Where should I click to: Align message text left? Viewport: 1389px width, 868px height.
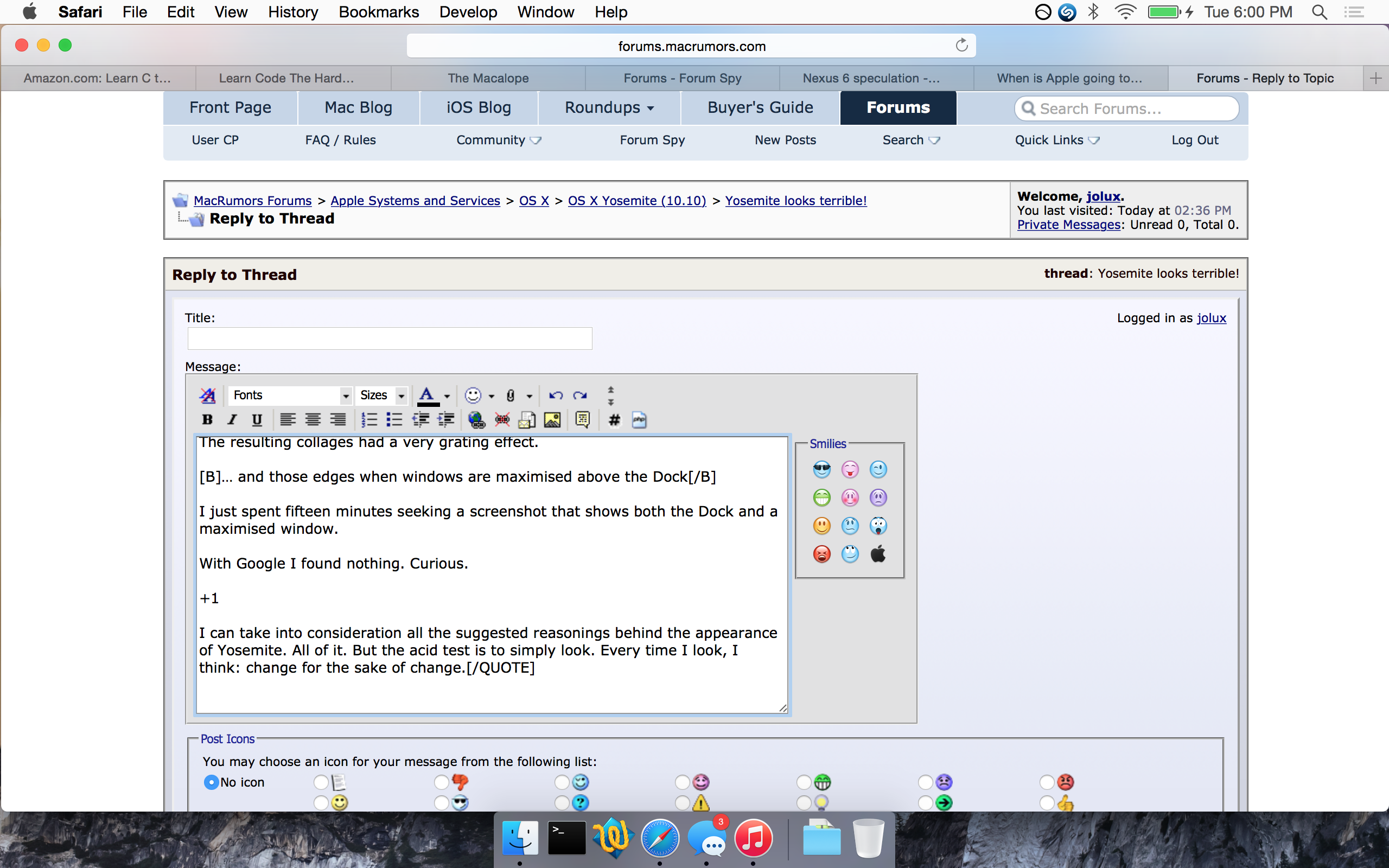tap(288, 420)
